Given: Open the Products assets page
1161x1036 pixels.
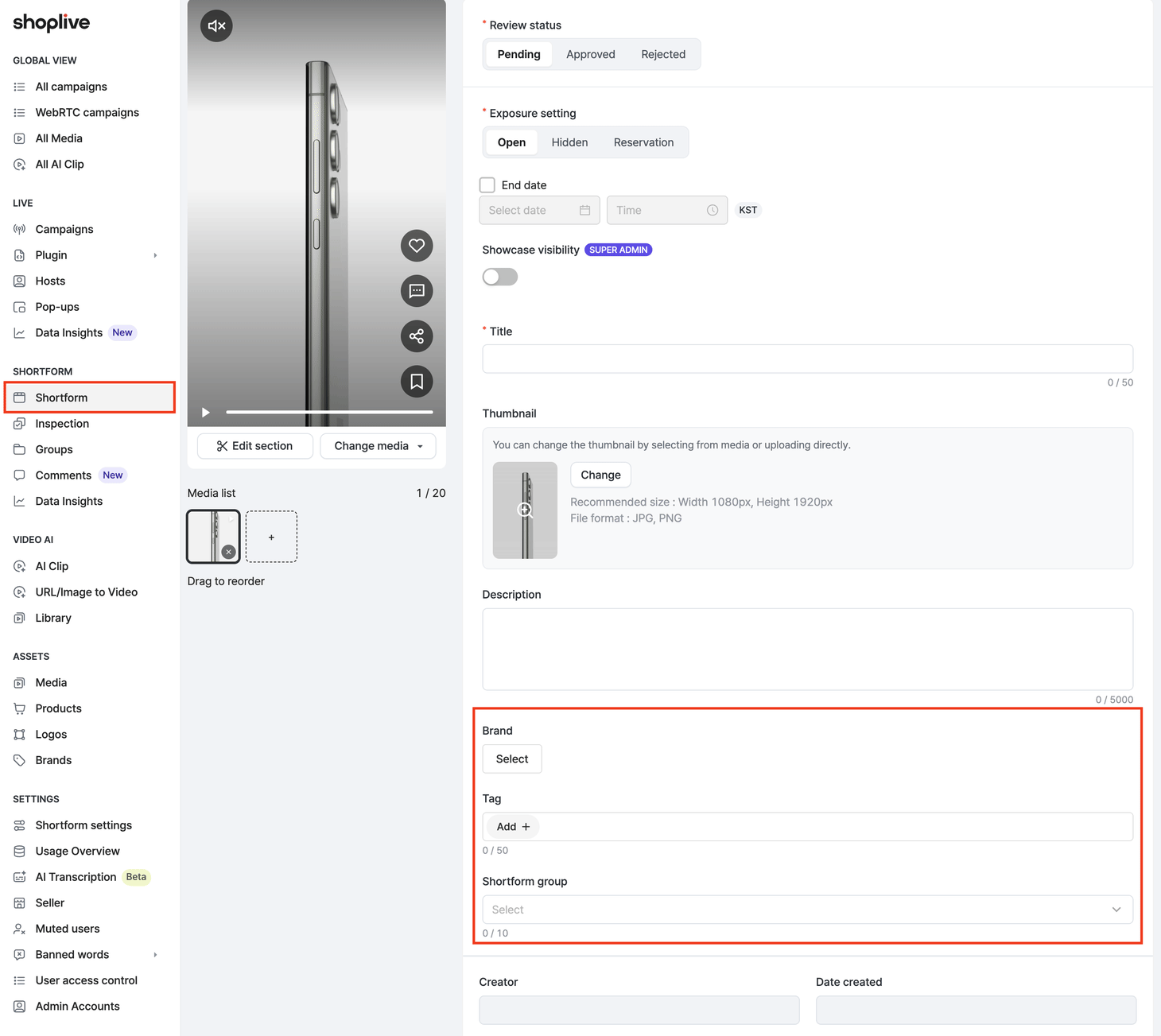Looking at the screenshot, I should coord(58,708).
